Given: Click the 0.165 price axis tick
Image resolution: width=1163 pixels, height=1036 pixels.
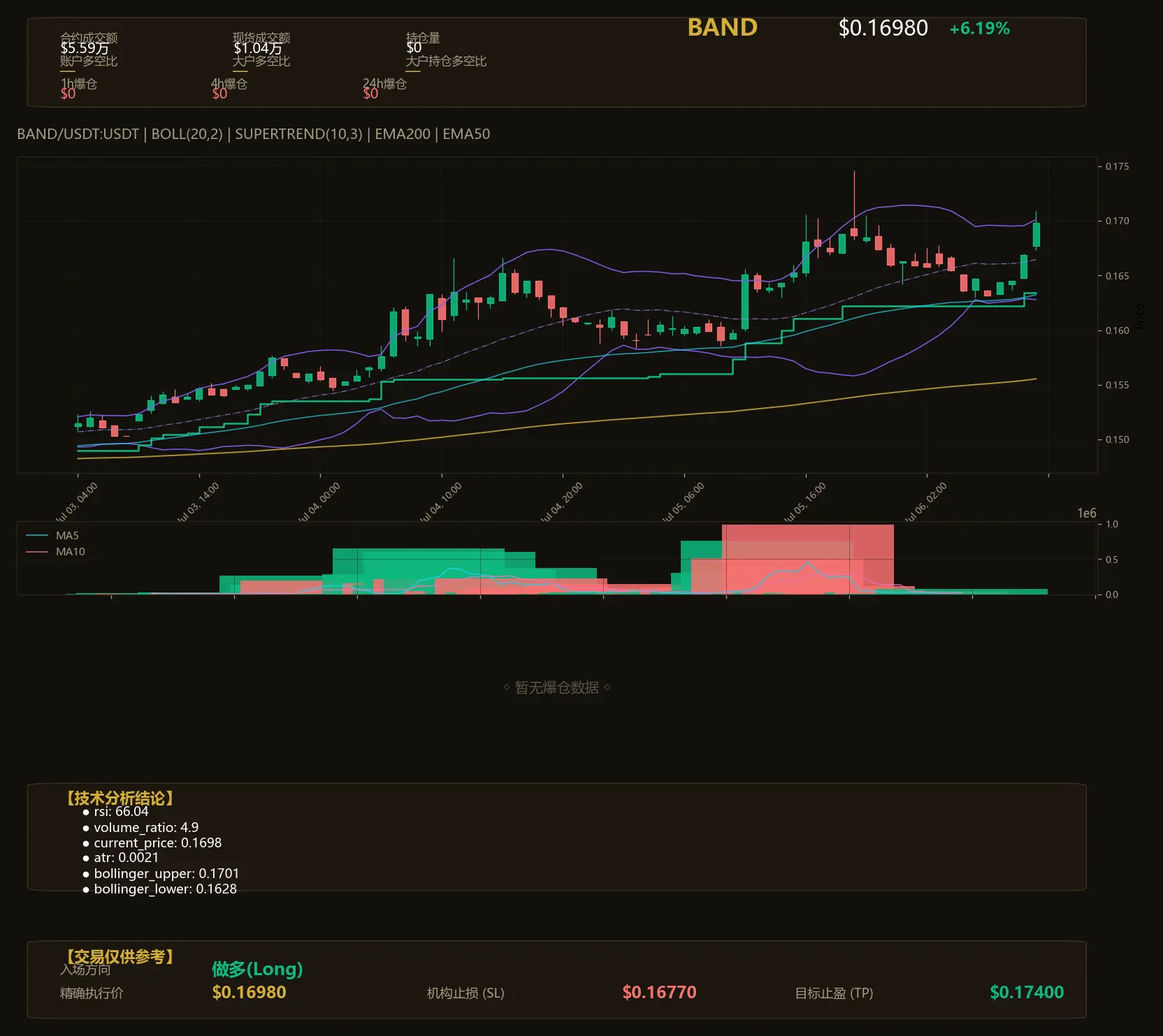Looking at the screenshot, I should tap(1117, 276).
